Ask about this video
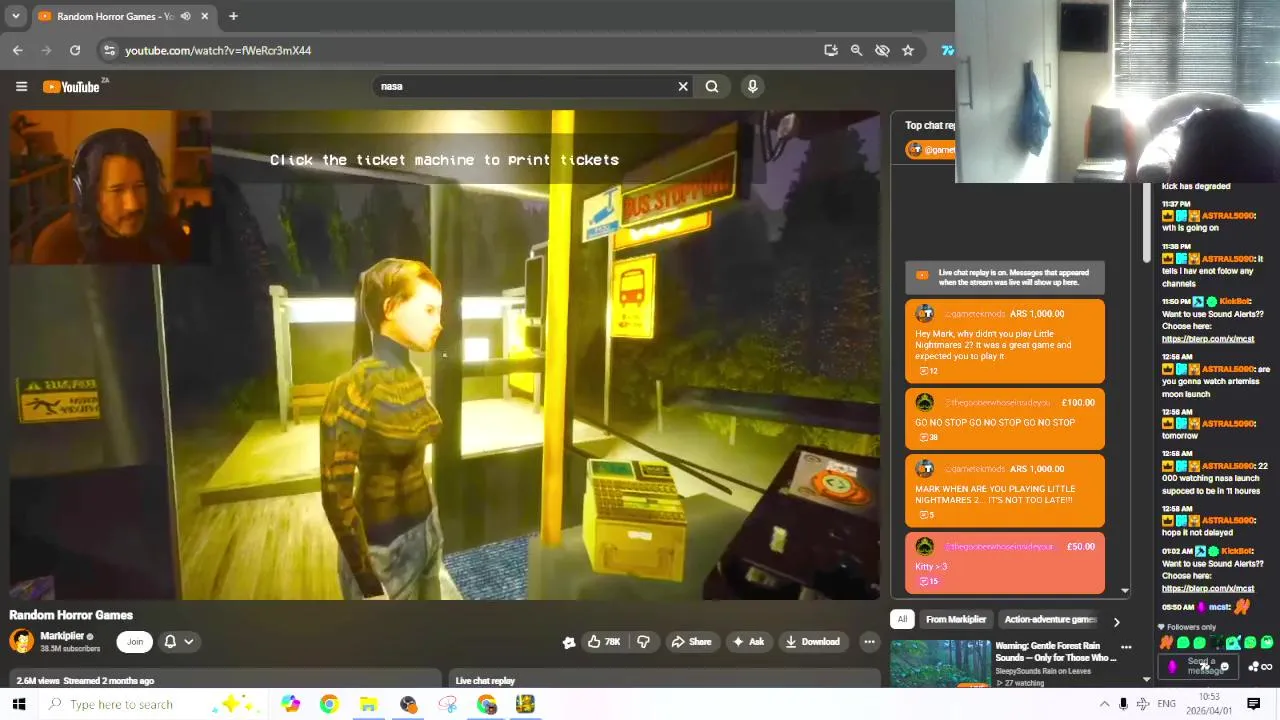The height and width of the screenshot is (720, 1280). [749, 642]
